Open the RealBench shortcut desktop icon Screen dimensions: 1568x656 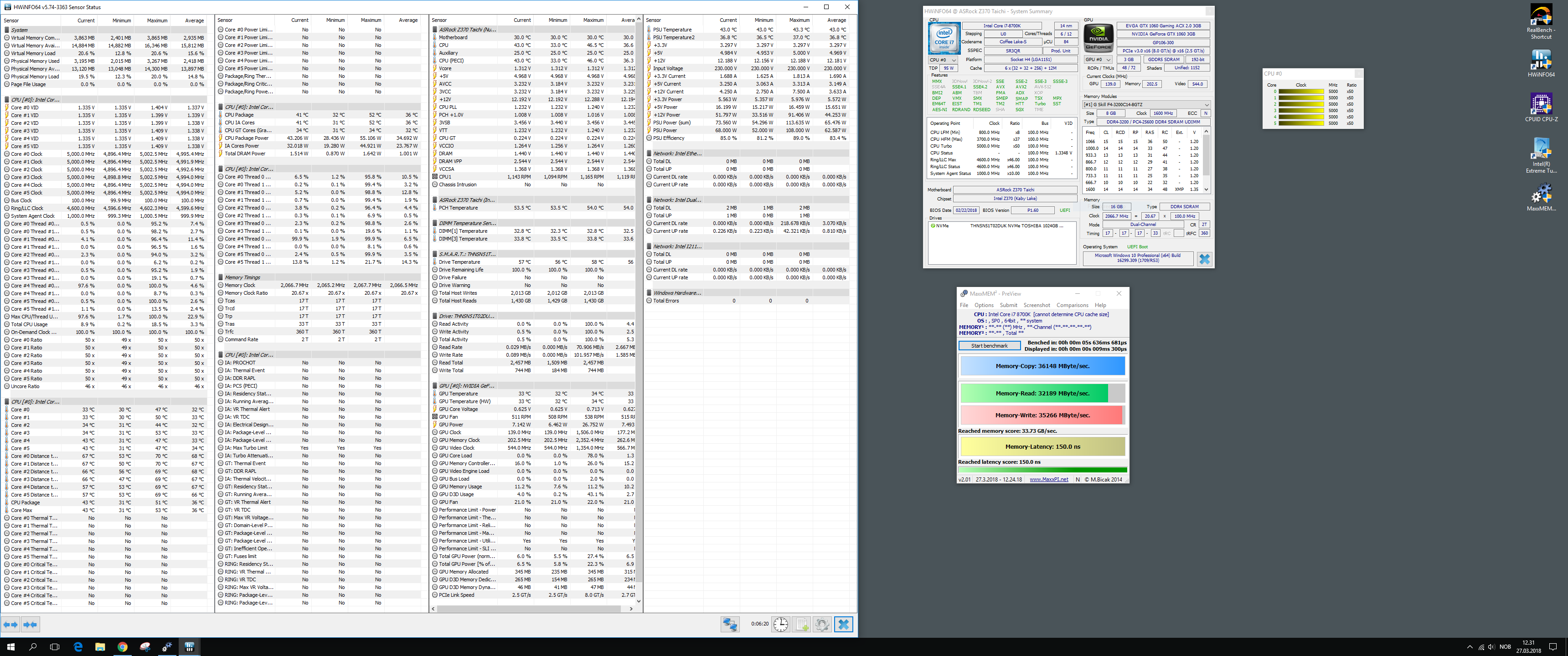(1541, 22)
